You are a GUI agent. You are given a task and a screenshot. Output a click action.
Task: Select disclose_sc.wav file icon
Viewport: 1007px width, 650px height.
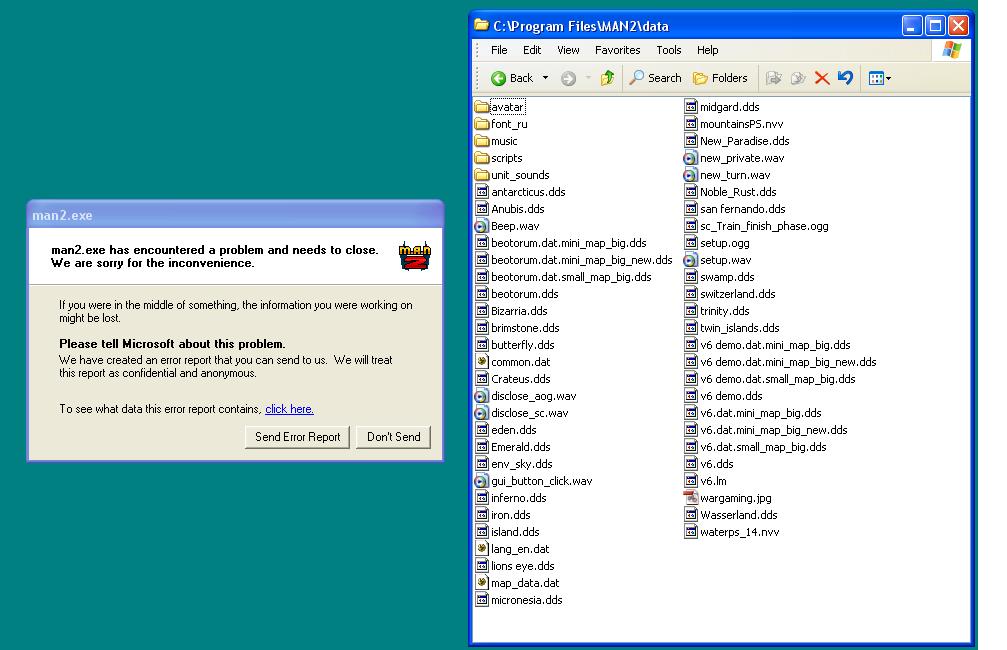coord(482,413)
